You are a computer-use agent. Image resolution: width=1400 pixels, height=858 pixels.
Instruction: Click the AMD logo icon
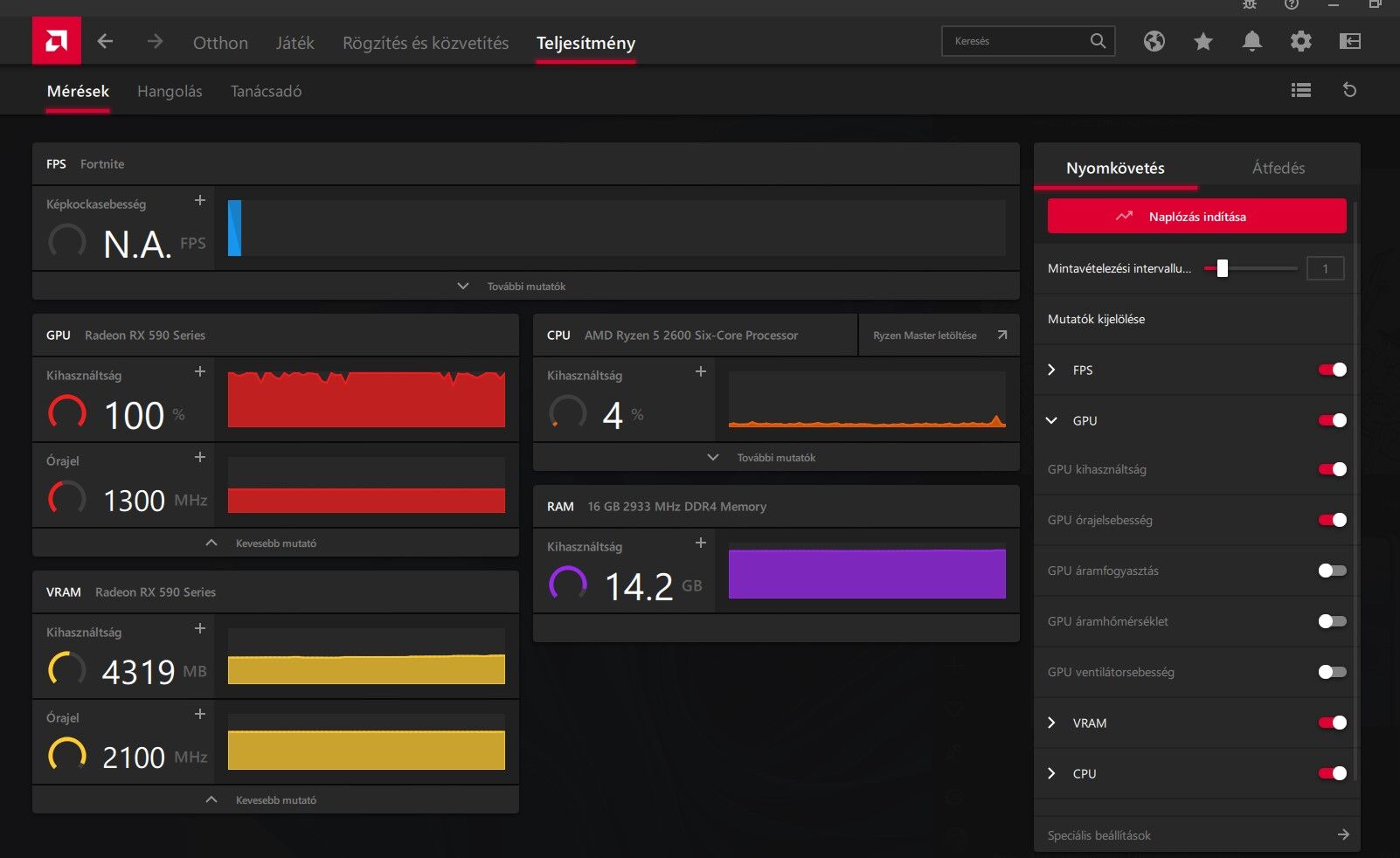pos(57,40)
